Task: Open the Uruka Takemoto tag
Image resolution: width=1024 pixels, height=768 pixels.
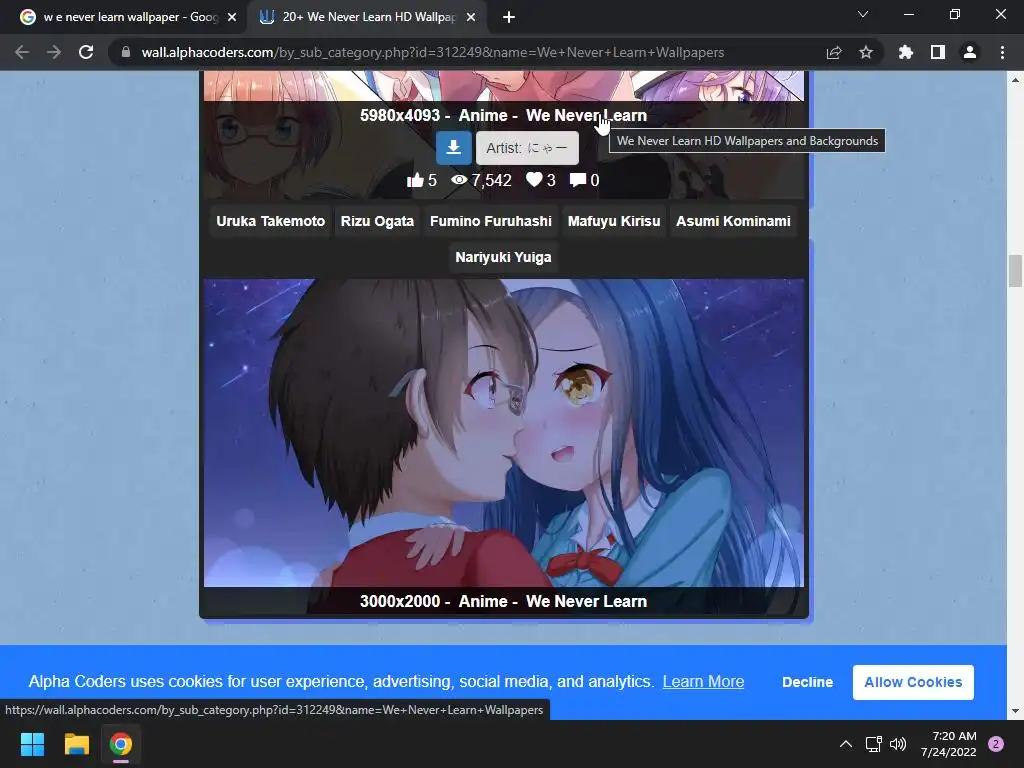Action: click(270, 221)
